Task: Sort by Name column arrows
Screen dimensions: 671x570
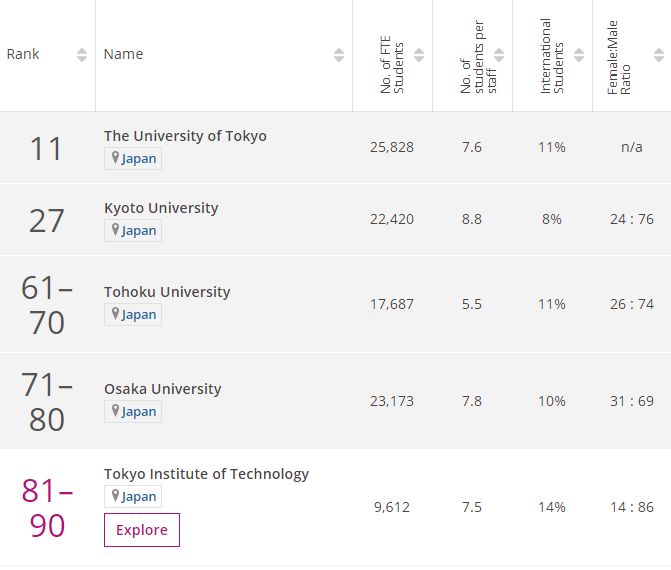Action: pyautogui.click(x=339, y=55)
